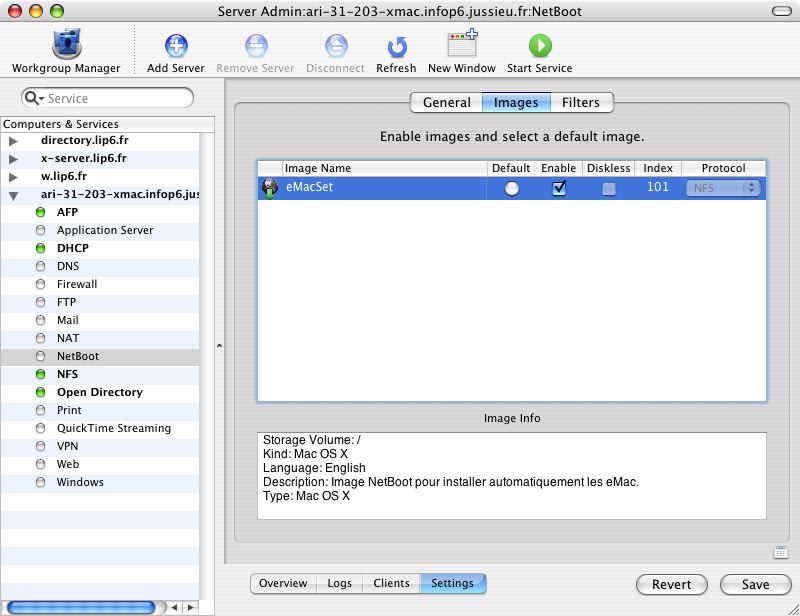The image size is (800, 616).
Task: Open a New Window via toolbar icon
Action: point(461,45)
